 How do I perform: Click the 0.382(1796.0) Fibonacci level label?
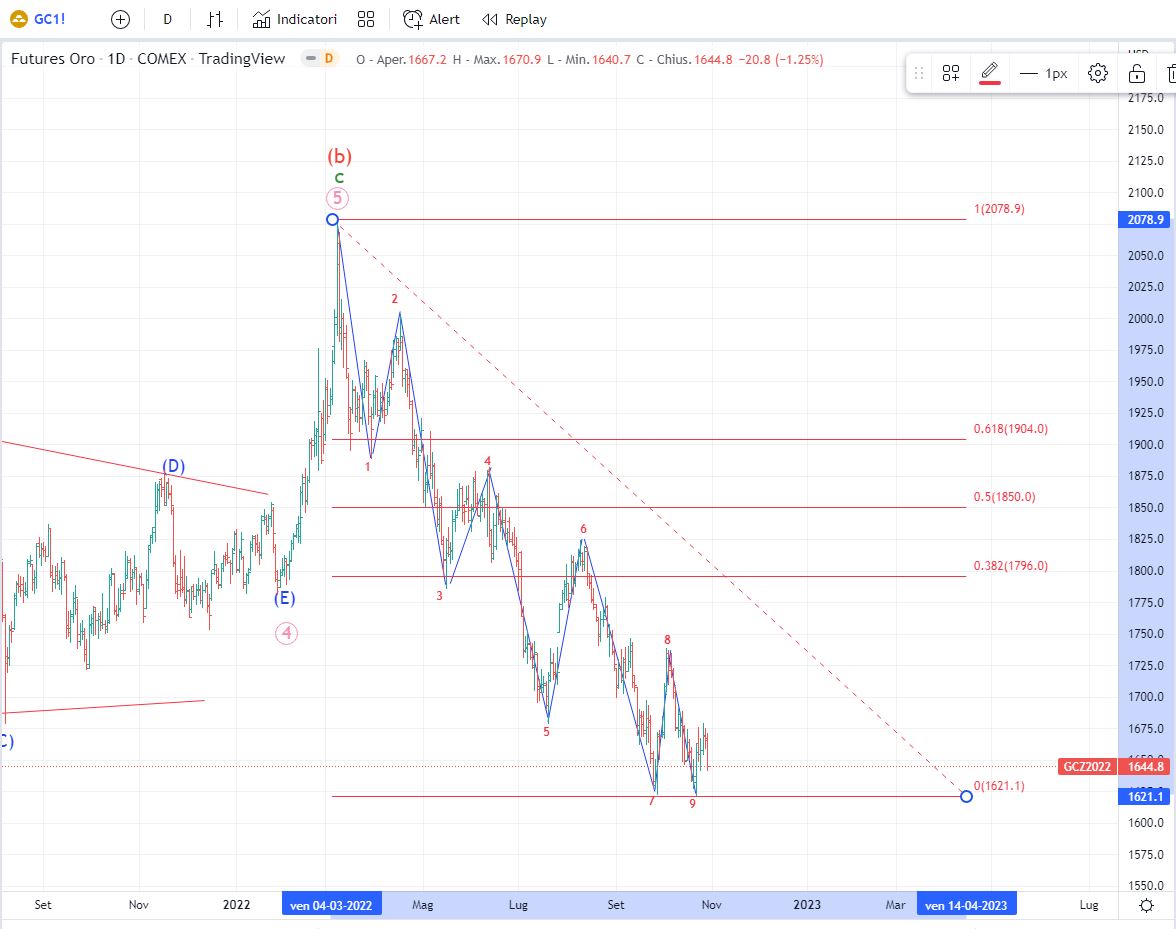[x=1010, y=565]
